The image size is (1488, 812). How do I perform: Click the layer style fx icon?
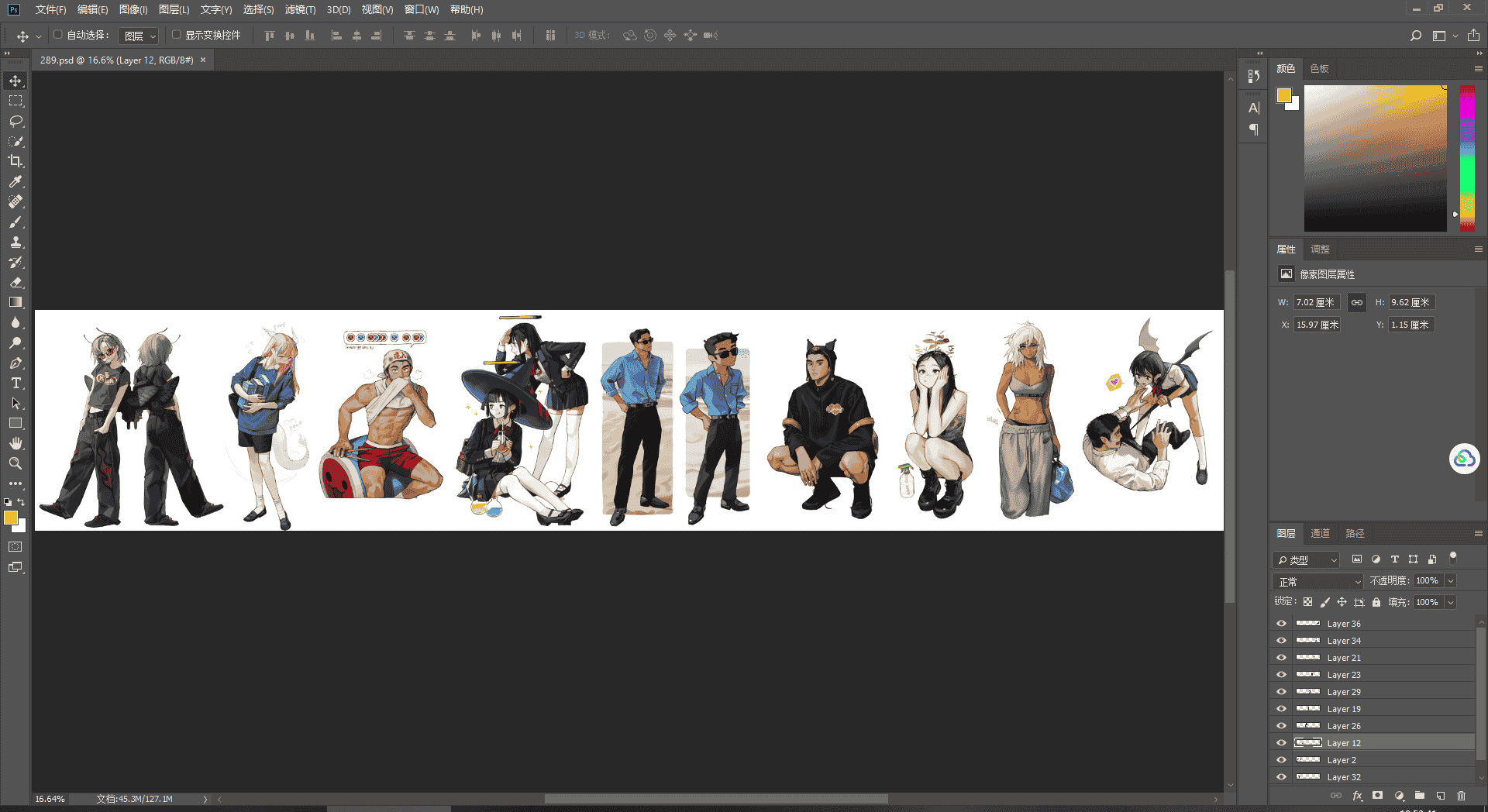(x=1357, y=796)
